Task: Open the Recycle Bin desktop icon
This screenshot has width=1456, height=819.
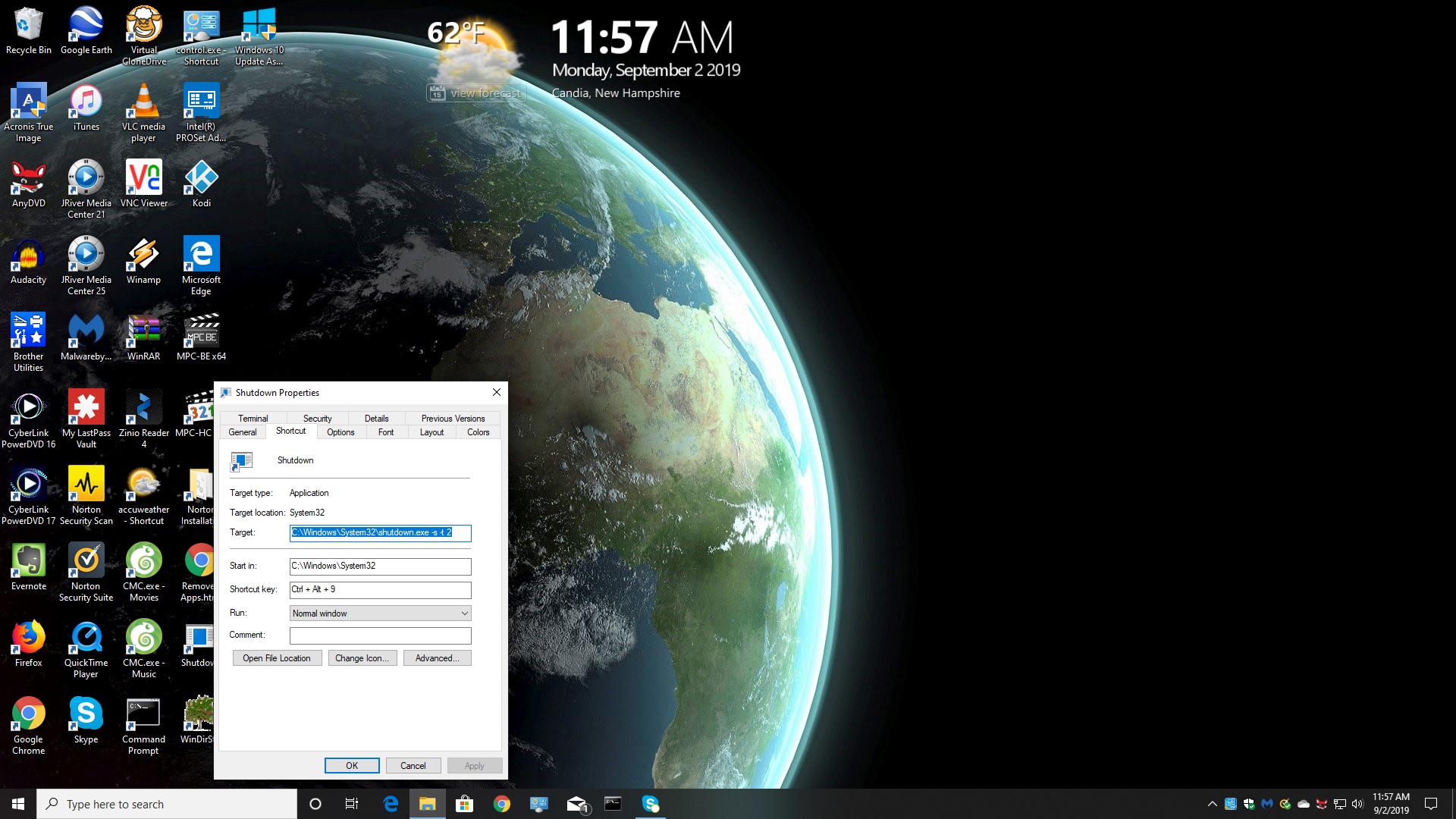Action: [x=29, y=31]
